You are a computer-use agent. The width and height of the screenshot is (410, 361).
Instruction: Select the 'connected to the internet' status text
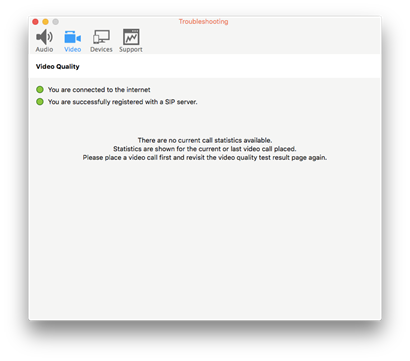coord(99,90)
